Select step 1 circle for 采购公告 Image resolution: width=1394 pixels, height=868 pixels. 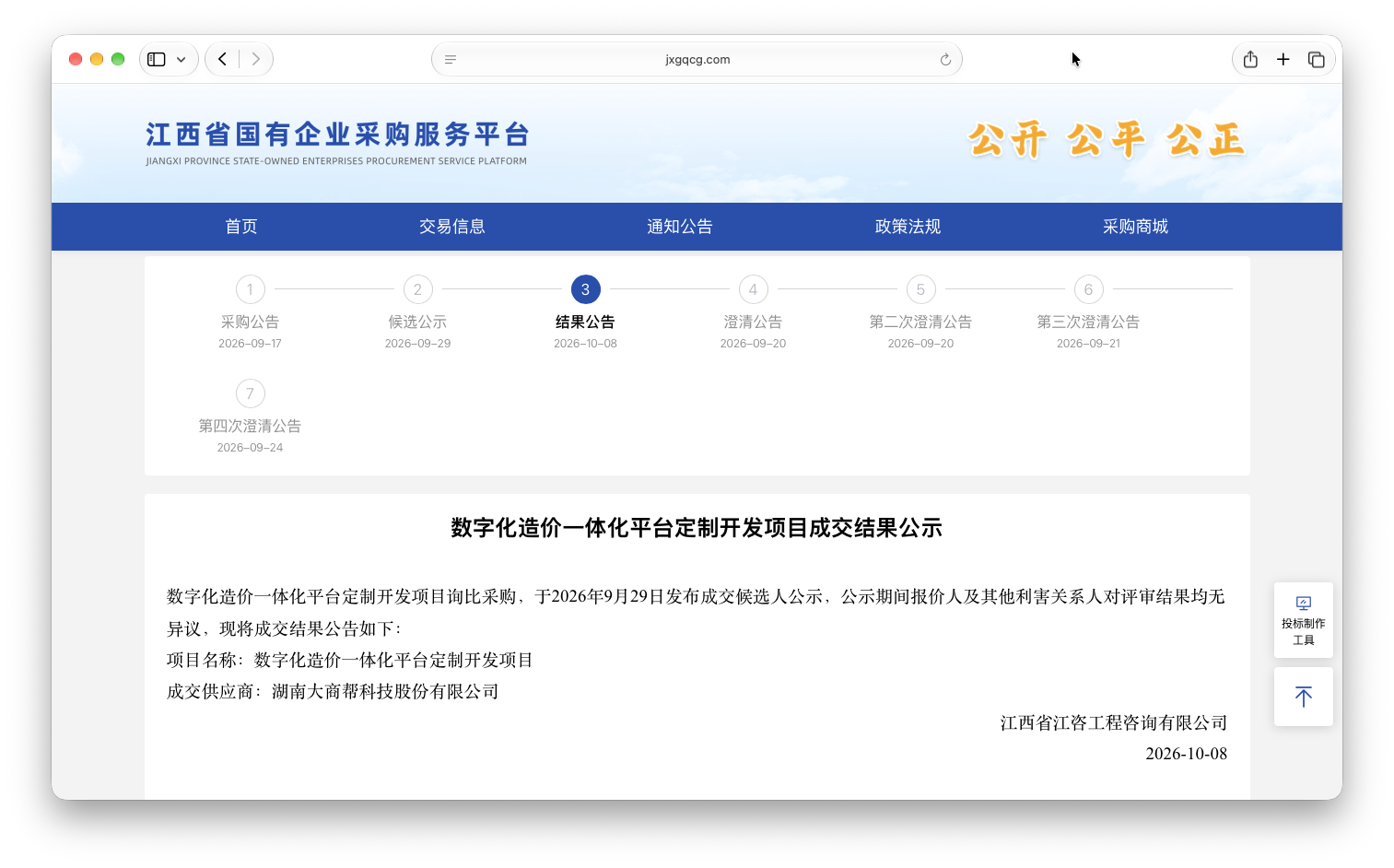tap(250, 289)
